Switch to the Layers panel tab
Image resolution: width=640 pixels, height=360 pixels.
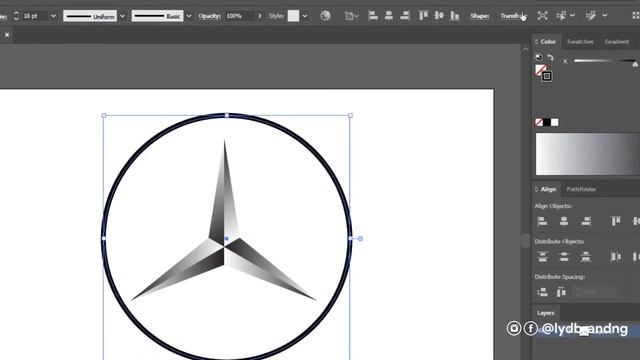tap(546, 313)
